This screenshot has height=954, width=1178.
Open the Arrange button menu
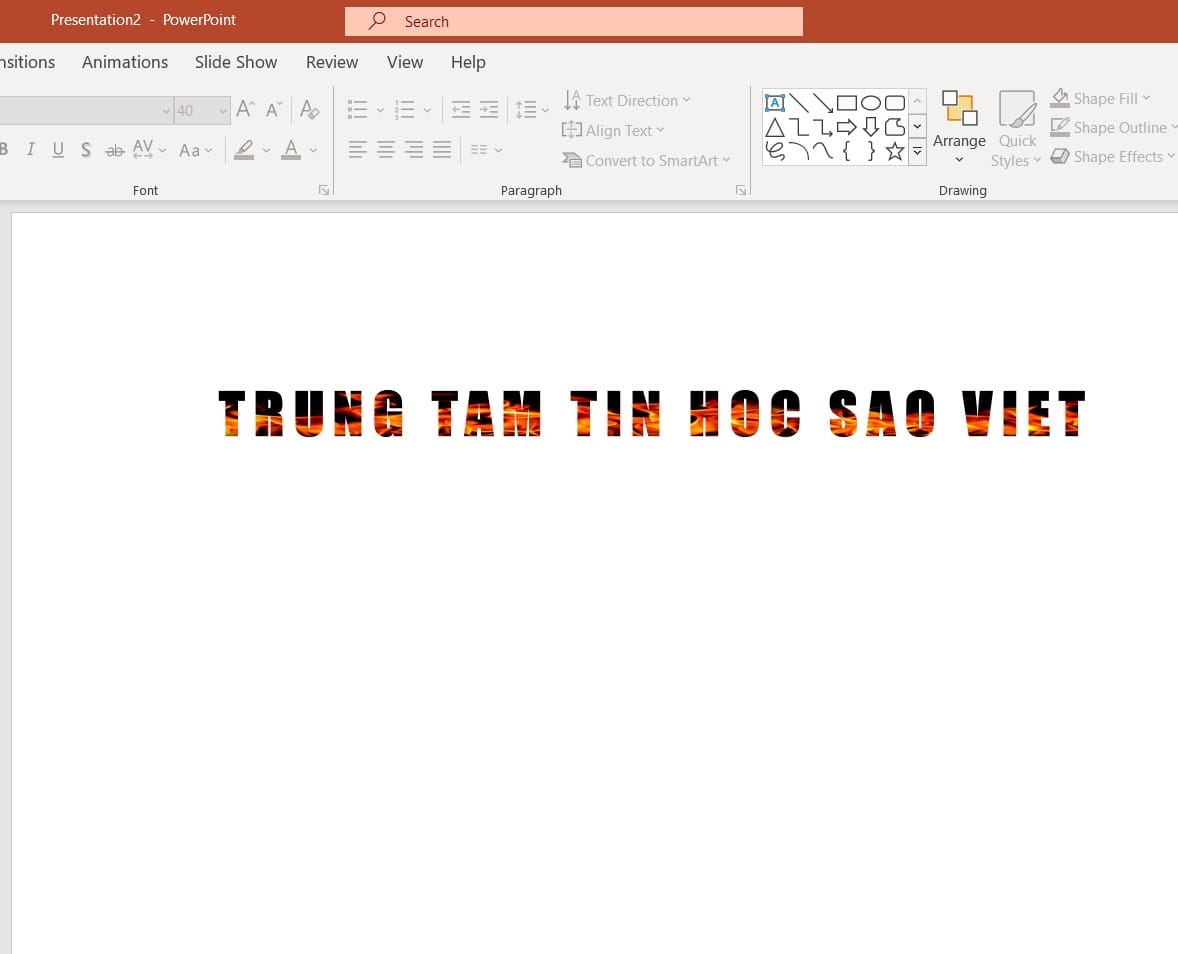click(959, 126)
